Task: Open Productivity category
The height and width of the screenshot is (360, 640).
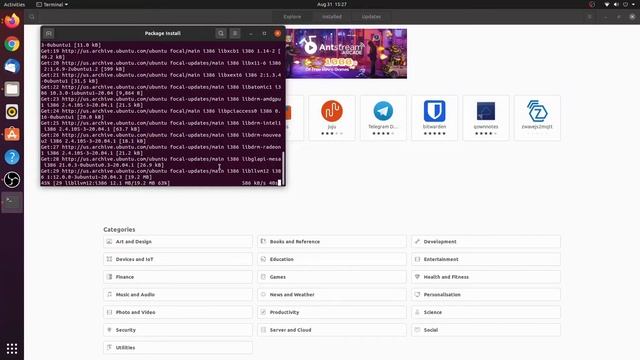Action: click(x=332, y=312)
